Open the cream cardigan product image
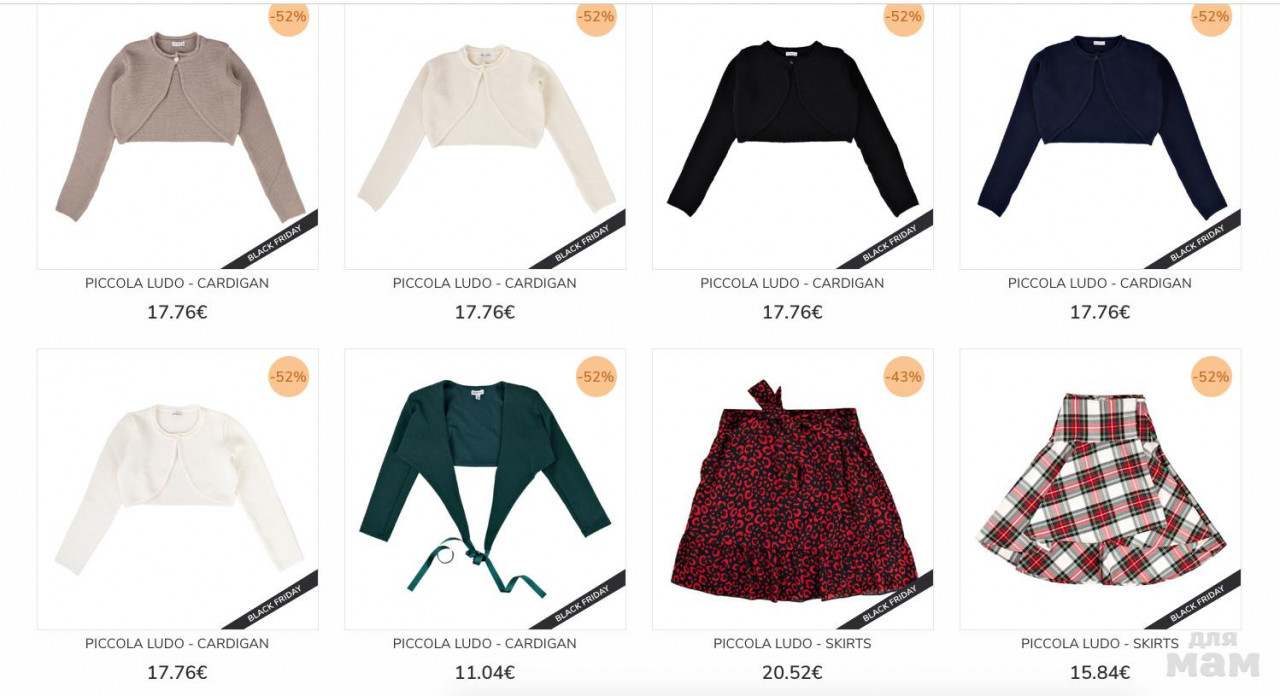This screenshot has width=1280, height=696. pos(485,137)
